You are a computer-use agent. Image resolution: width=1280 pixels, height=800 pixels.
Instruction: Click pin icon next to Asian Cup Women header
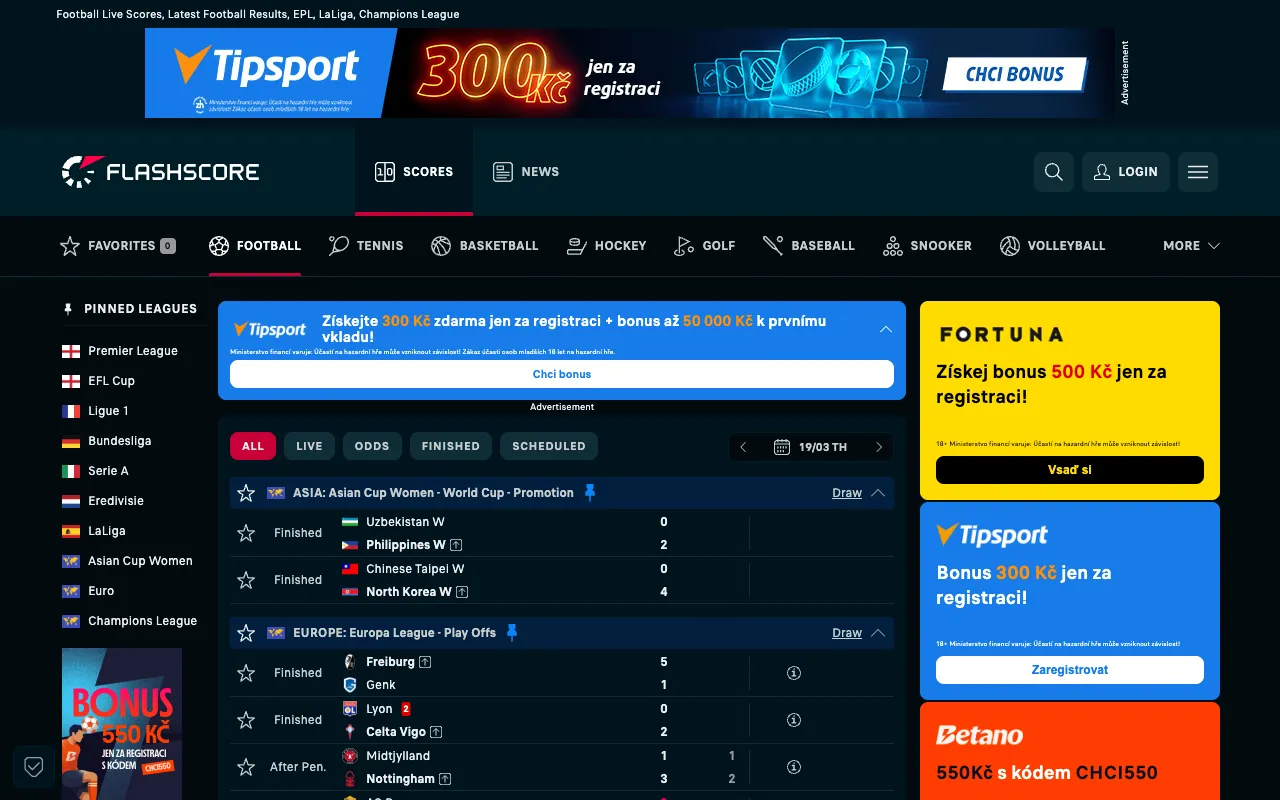590,492
